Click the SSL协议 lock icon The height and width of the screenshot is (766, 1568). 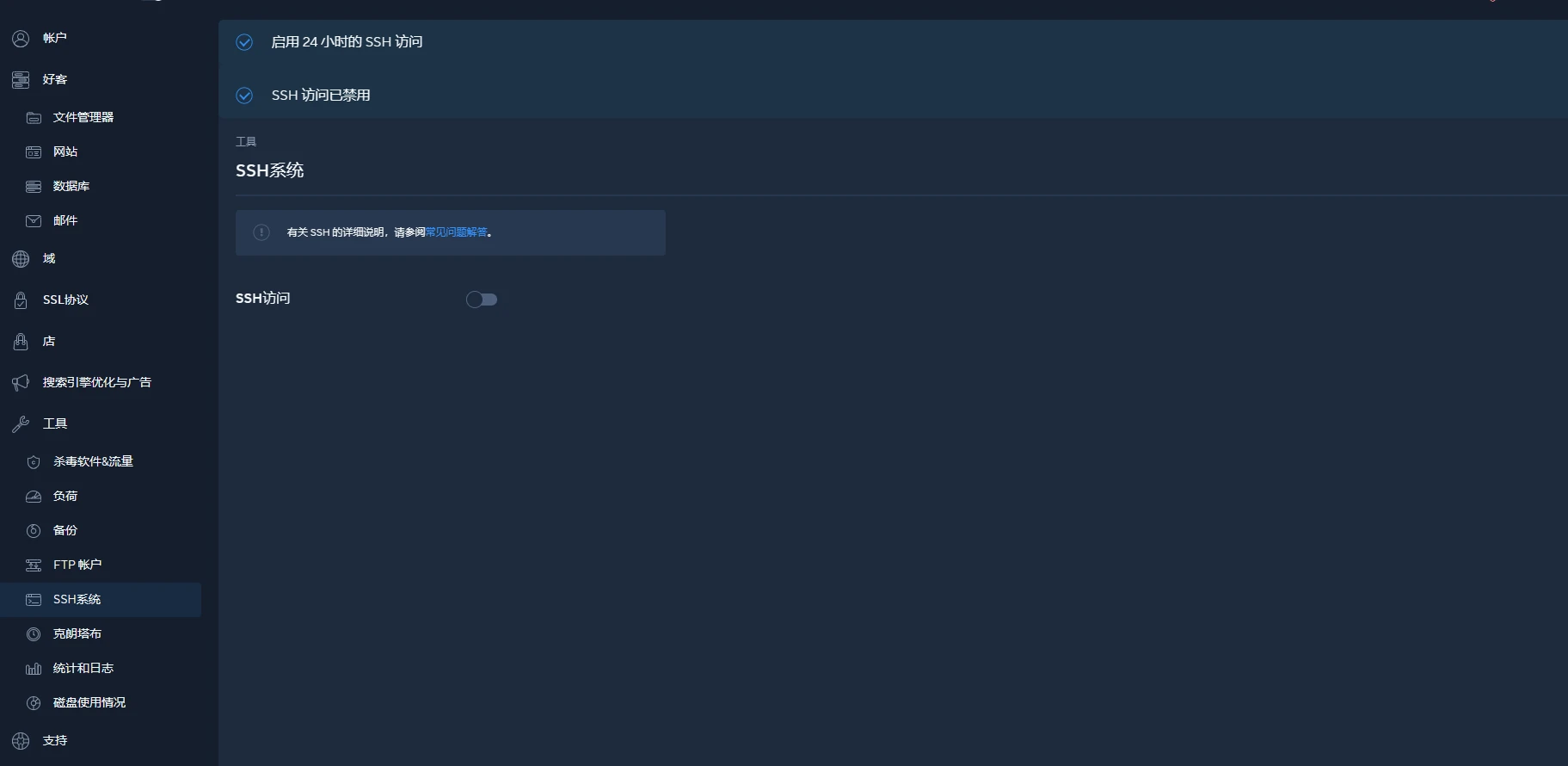click(21, 300)
